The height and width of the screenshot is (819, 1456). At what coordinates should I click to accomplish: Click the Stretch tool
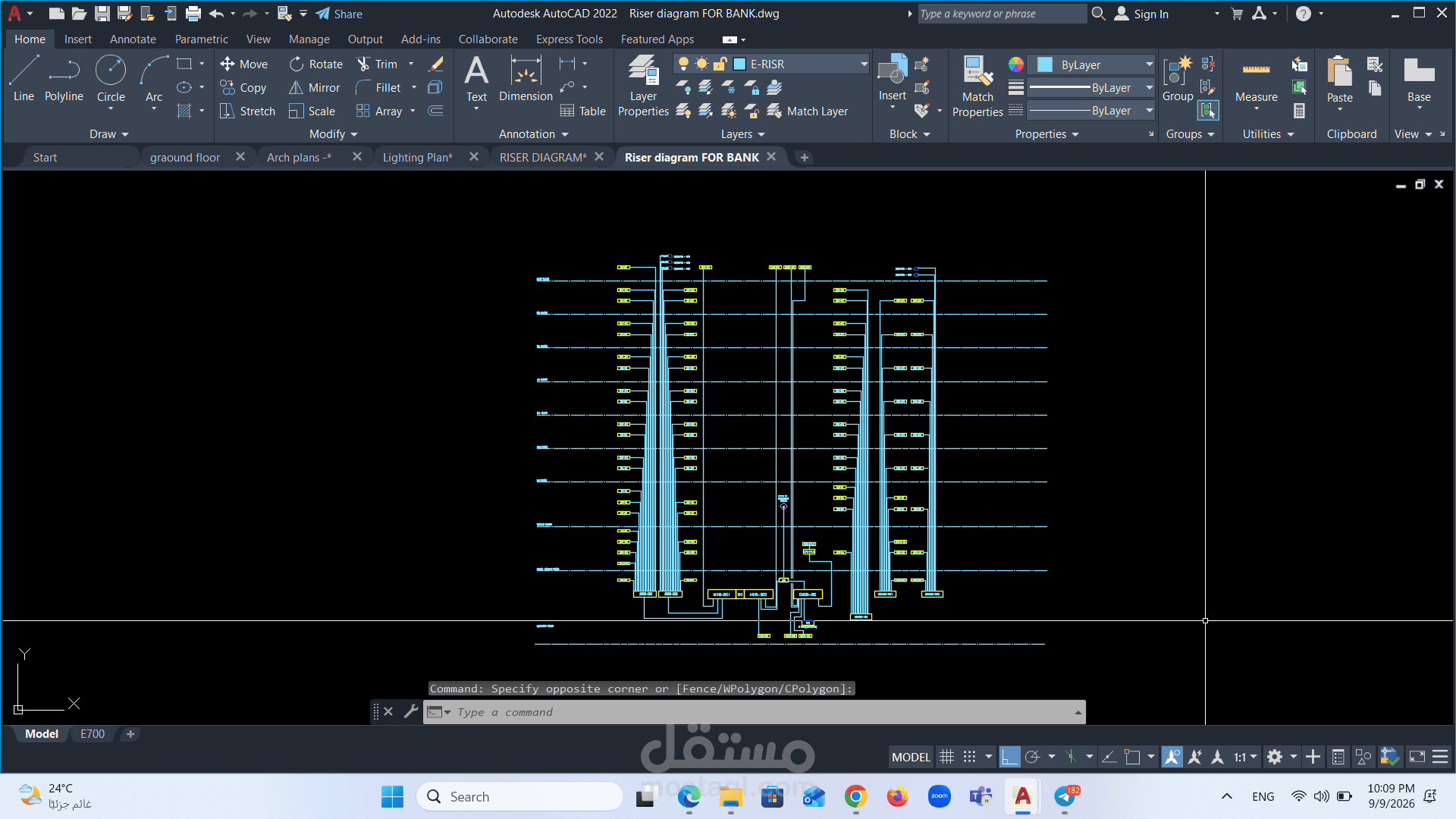247,111
